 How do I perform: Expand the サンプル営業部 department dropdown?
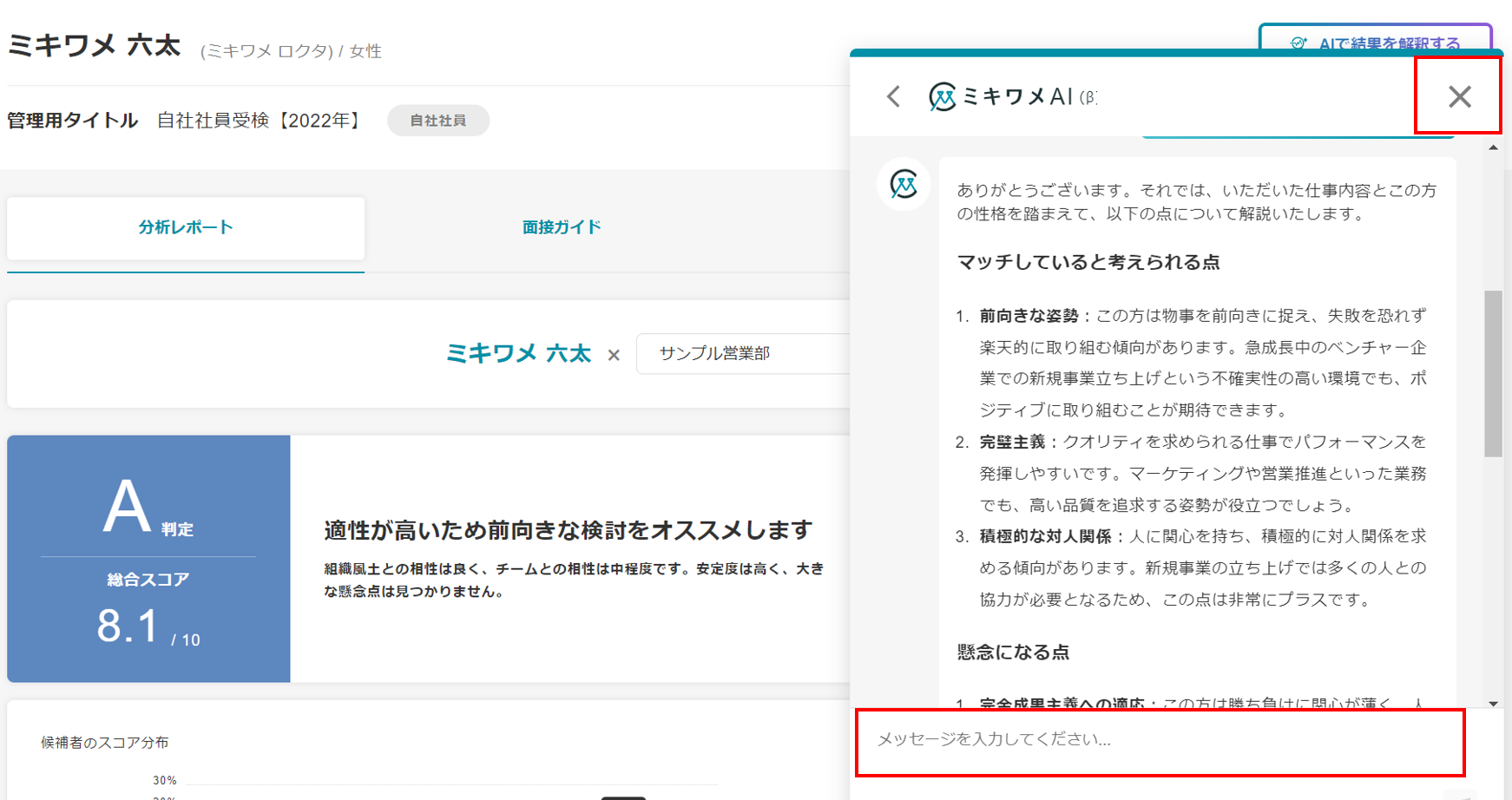tap(742, 354)
